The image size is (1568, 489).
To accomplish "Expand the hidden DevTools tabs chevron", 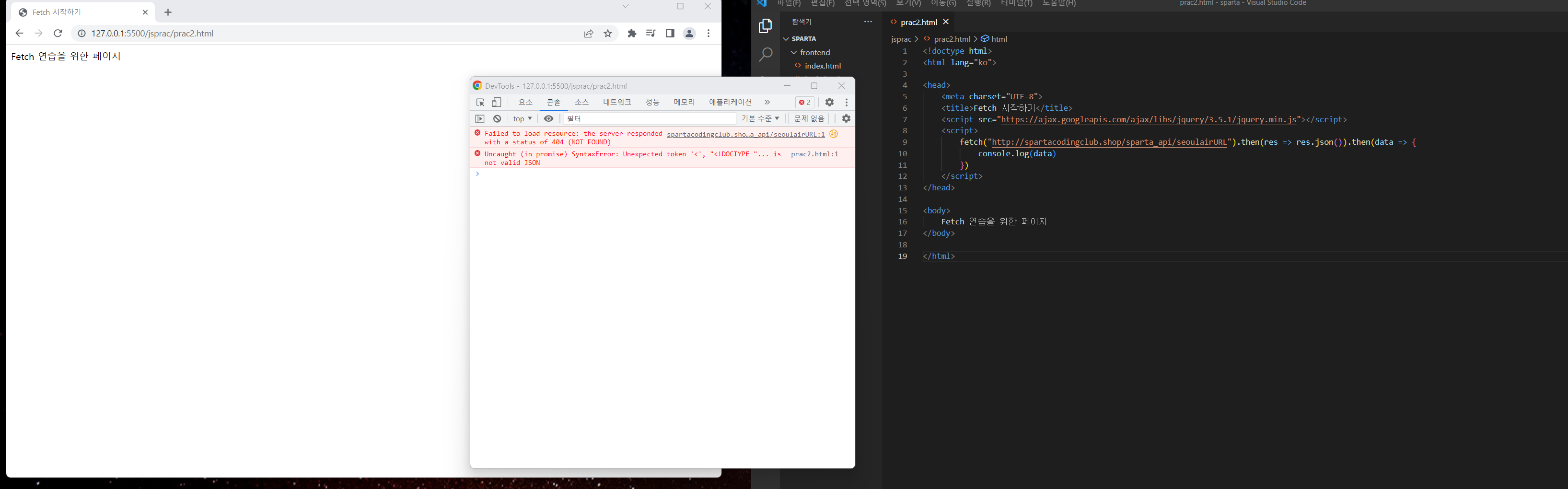I will (767, 102).
